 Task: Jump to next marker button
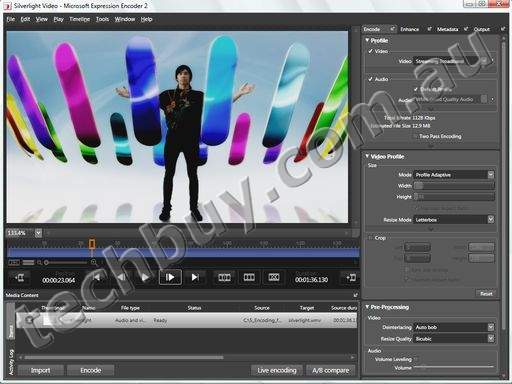click(195, 277)
